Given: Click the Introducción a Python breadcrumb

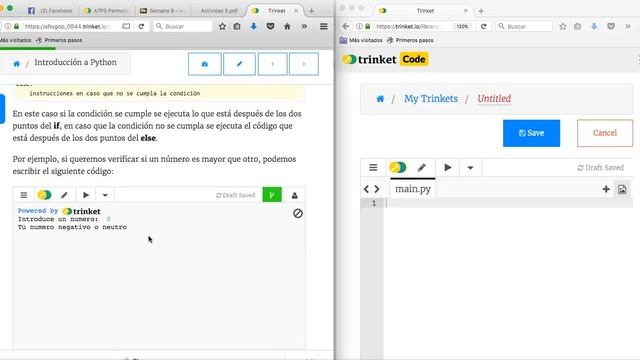Looking at the screenshot, I should click(x=76, y=62).
